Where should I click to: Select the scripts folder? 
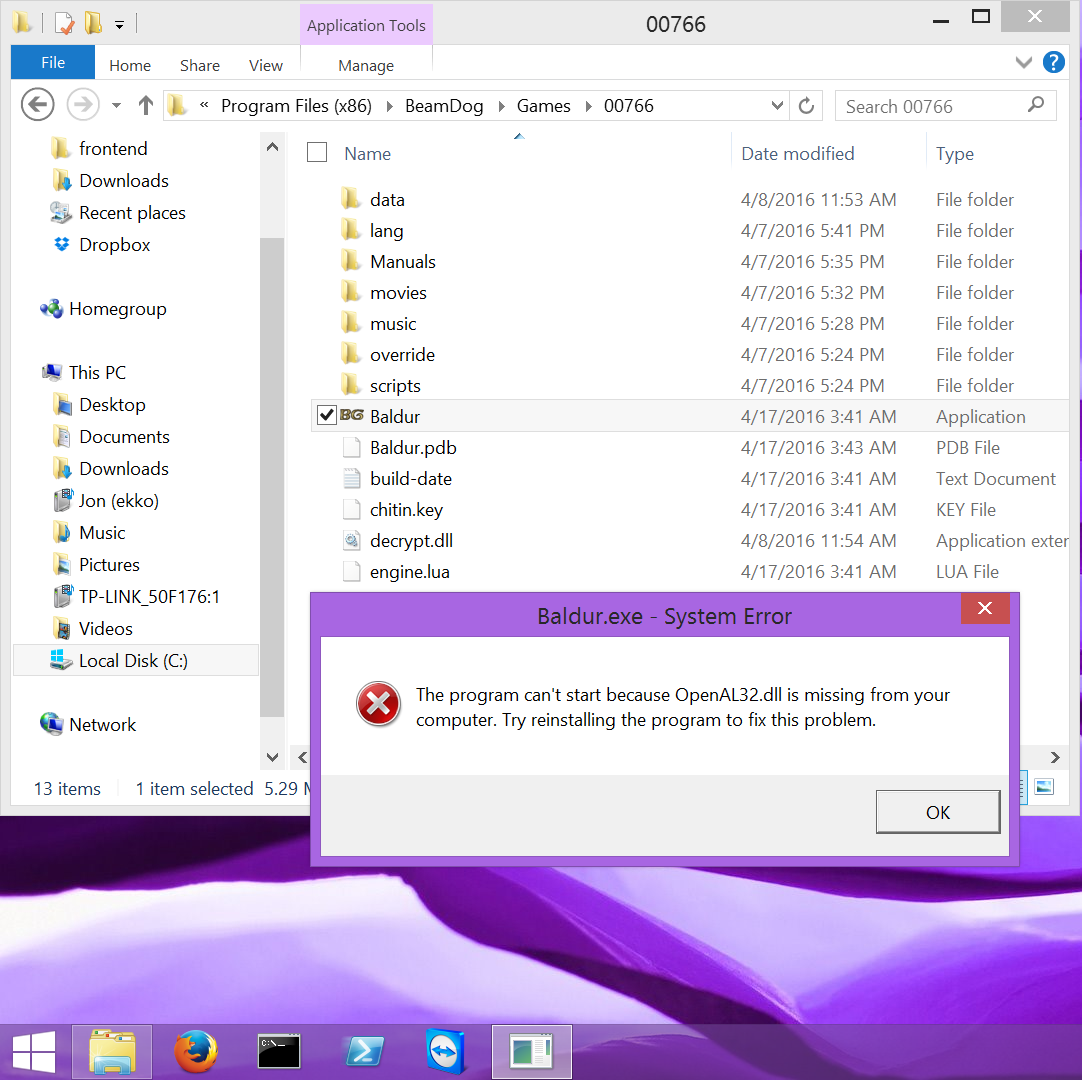tap(395, 386)
